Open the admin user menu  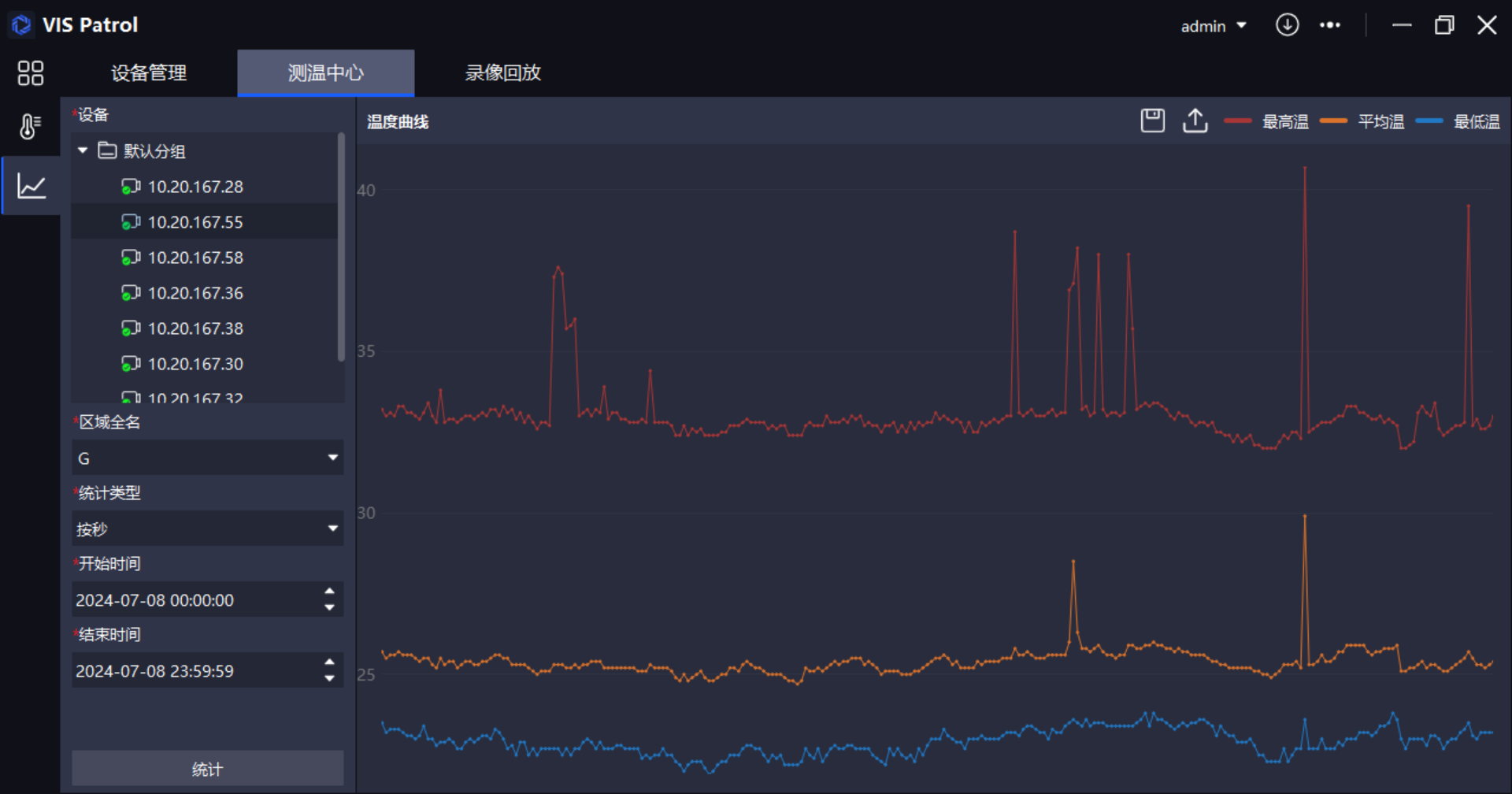tap(1213, 26)
